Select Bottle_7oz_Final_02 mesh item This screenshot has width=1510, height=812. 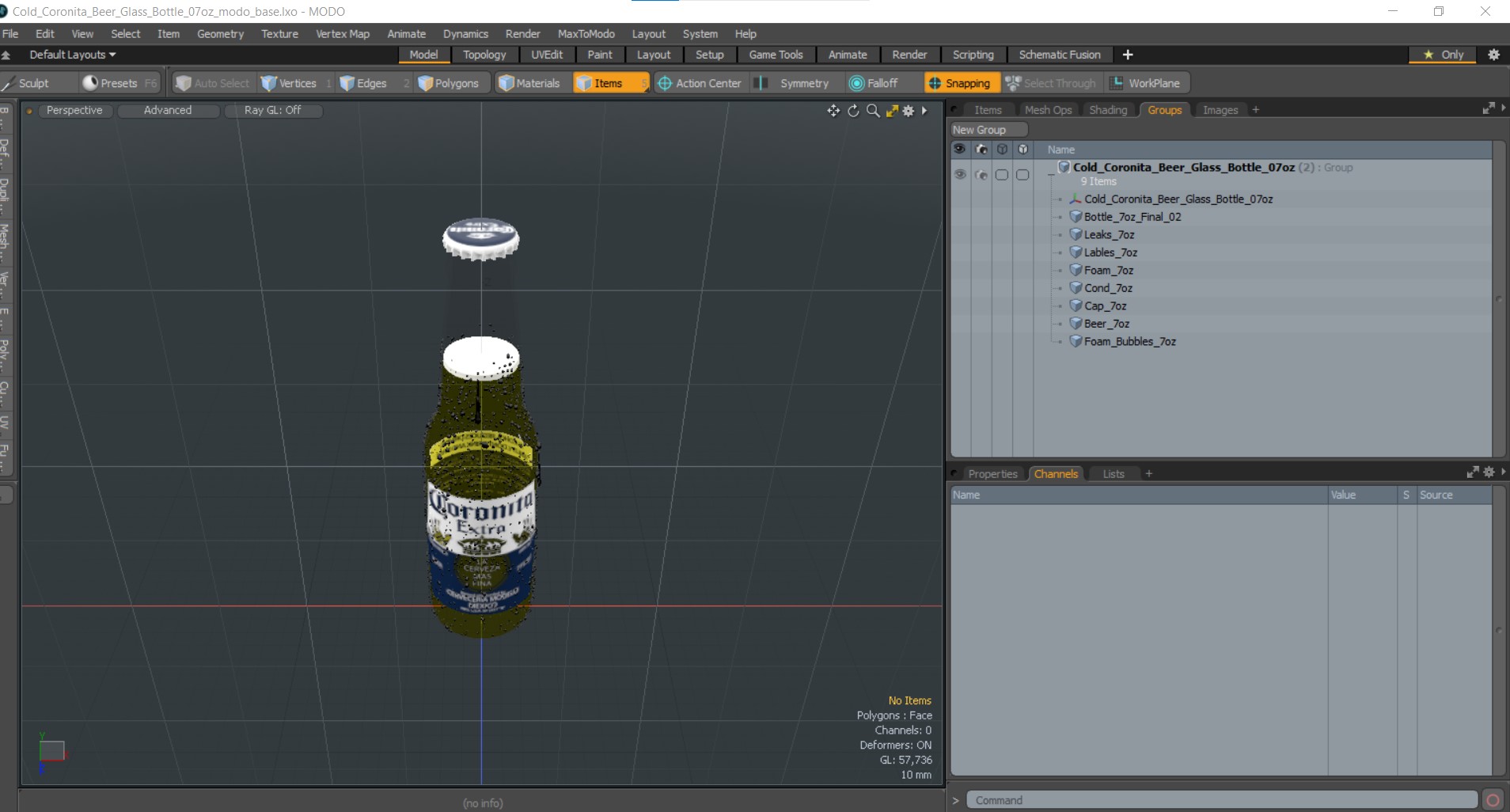pos(1132,217)
